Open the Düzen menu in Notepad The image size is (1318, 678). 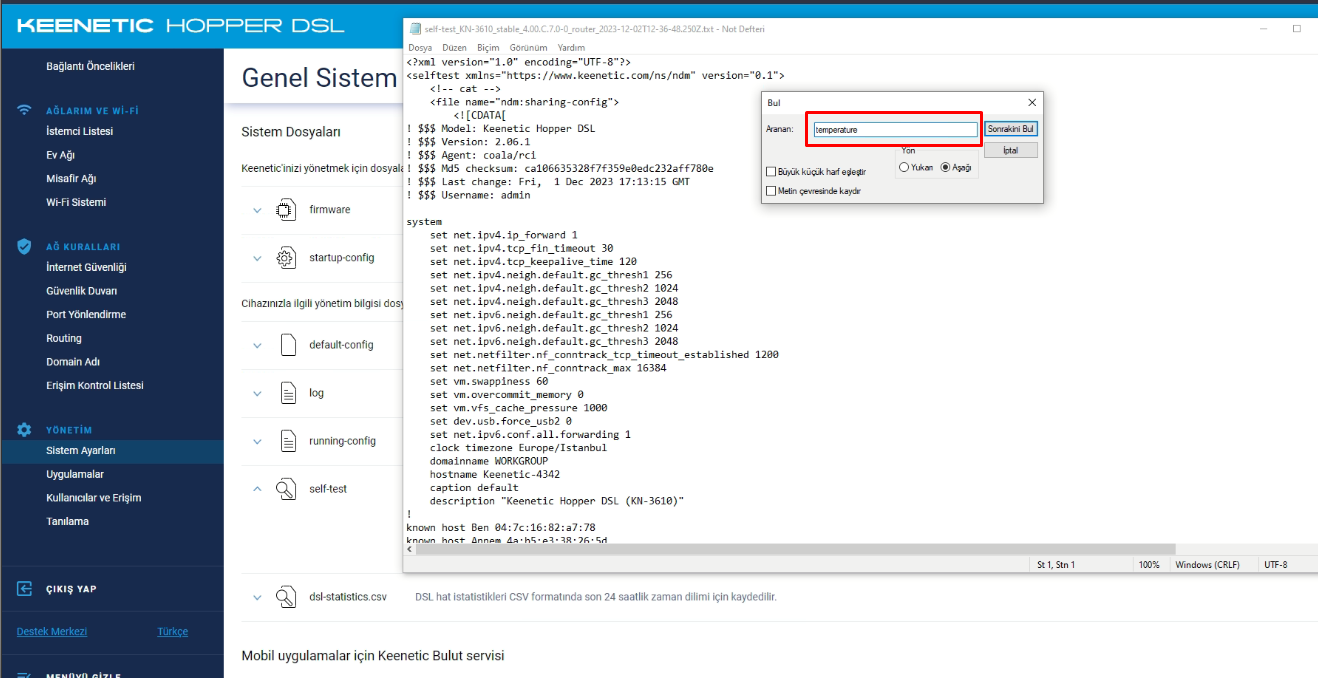pos(454,47)
